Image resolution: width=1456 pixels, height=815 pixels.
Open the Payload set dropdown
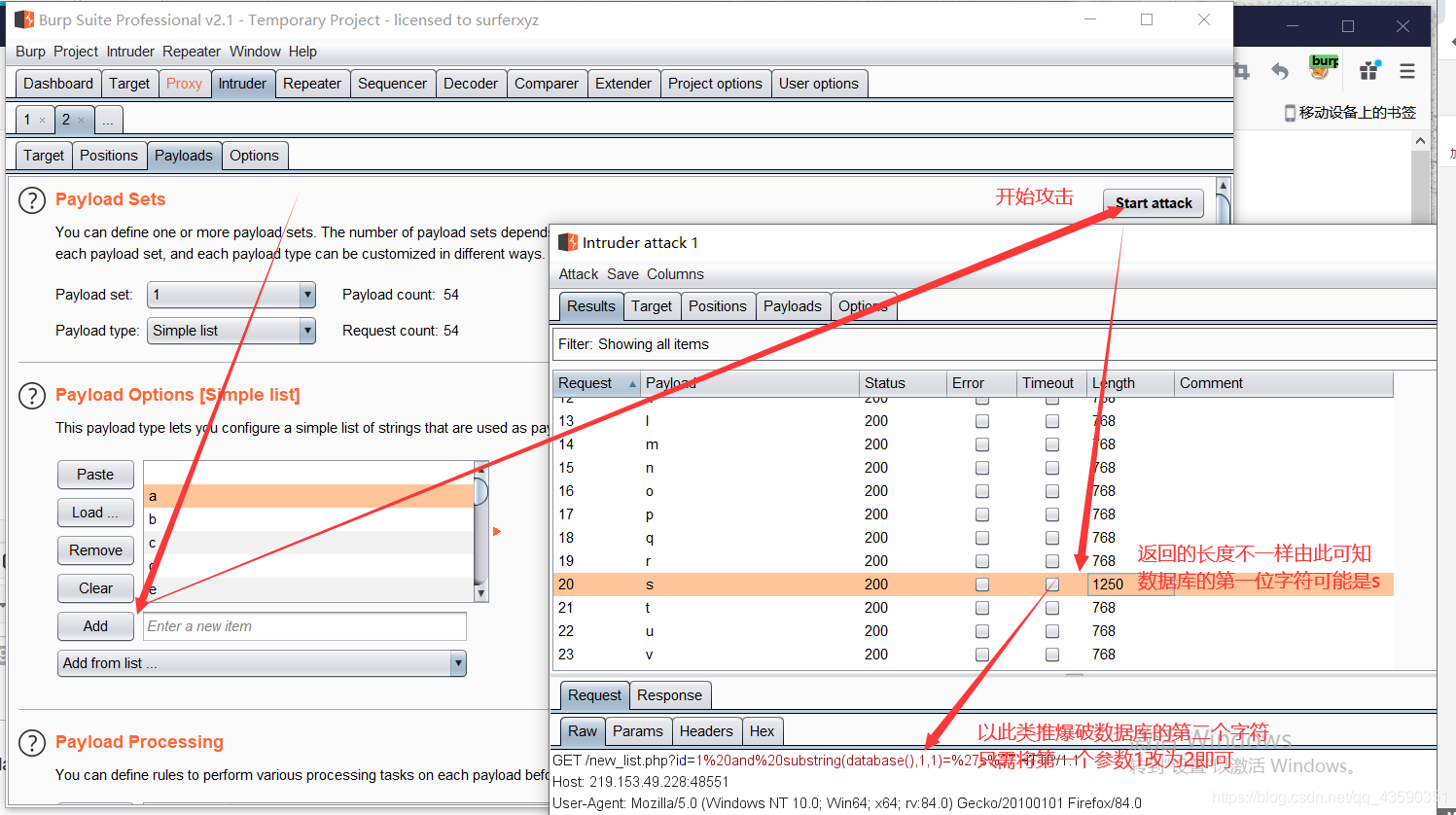(x=231, y=295)
